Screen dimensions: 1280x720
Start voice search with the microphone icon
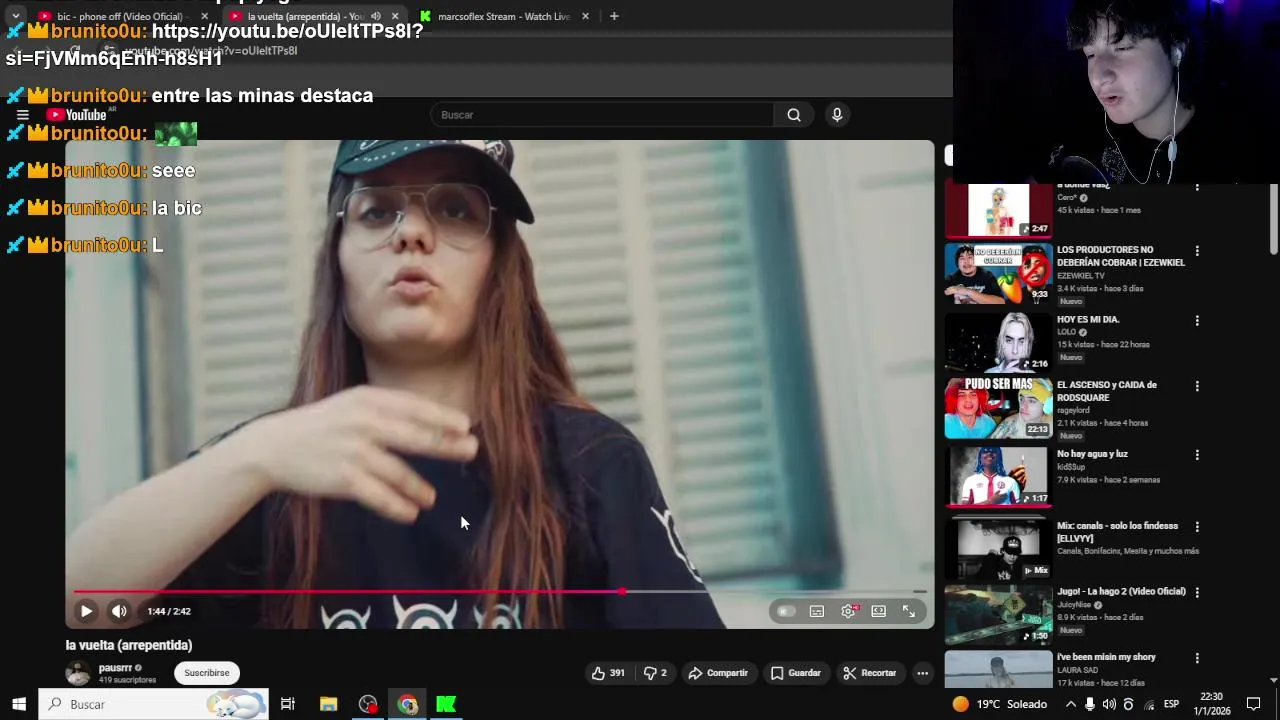point(837,115)
